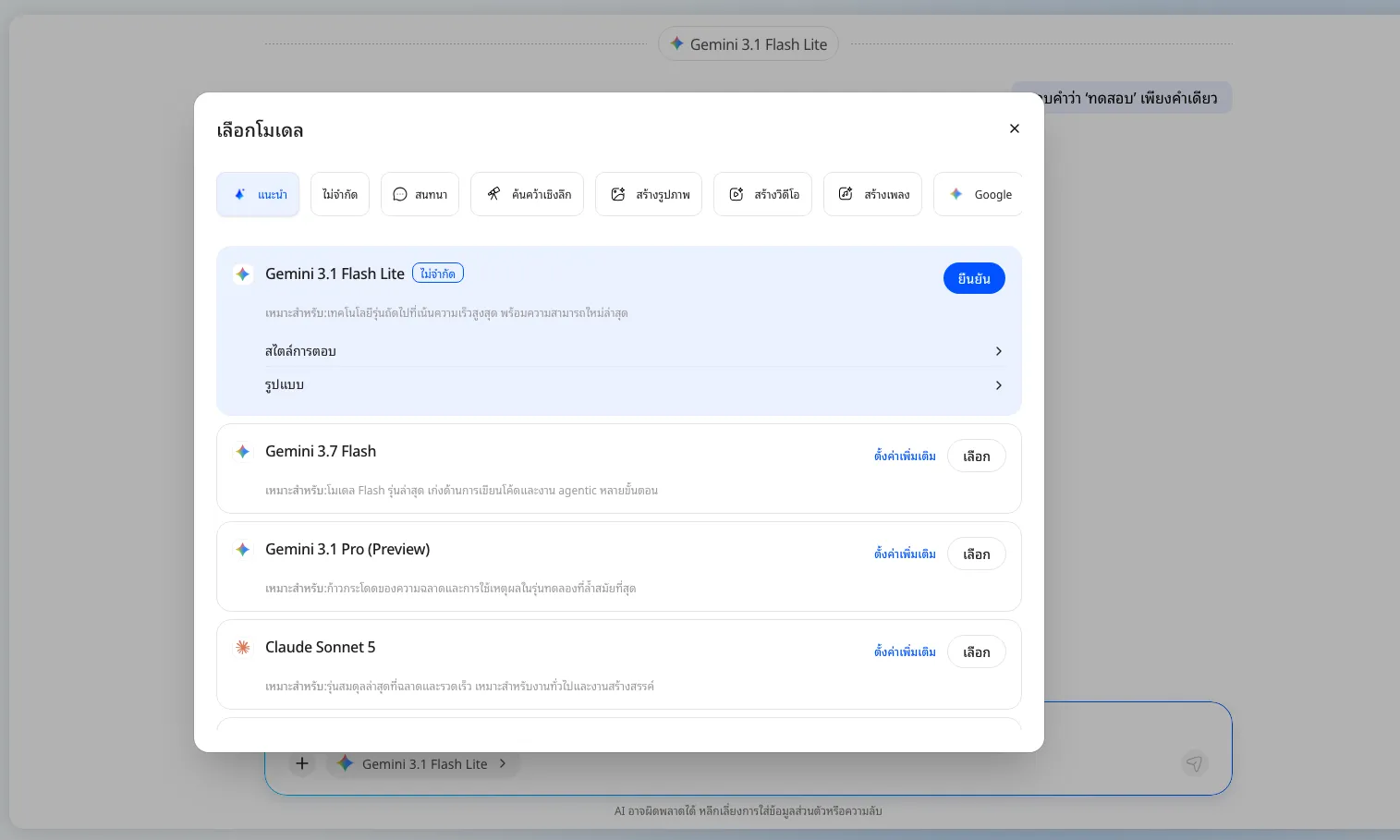The height and width of the screenshot is (840, 1400).
Task: Click the Gemini icon of Gemini 3.1 Pro
Action: click(243, 550)
